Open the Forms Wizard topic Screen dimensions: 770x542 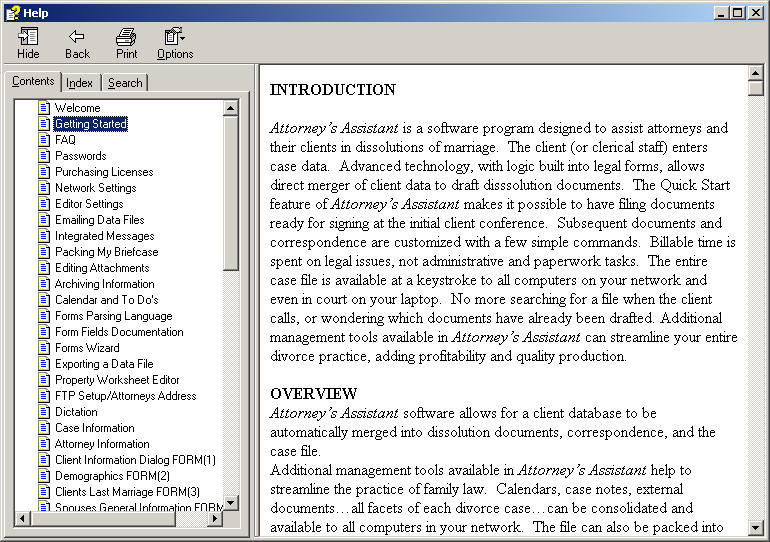click(x=87, y=348)
